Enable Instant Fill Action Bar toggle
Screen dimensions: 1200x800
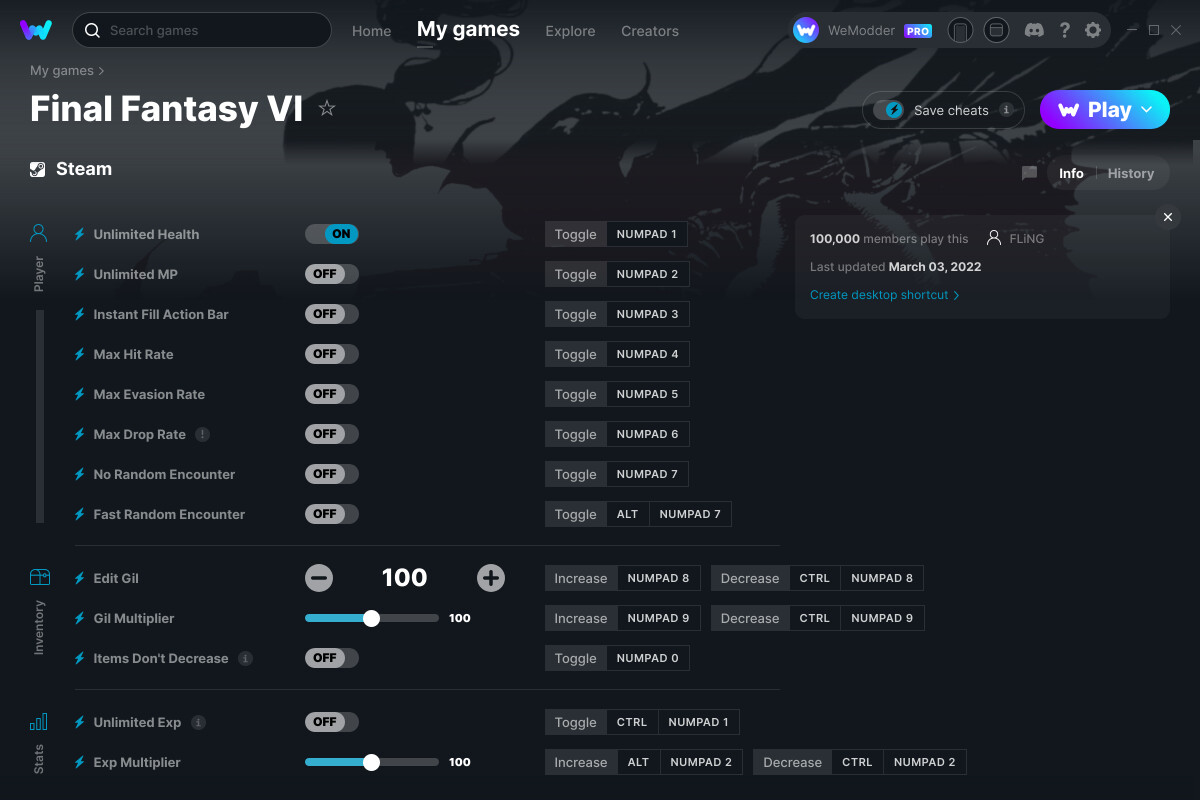332,314
